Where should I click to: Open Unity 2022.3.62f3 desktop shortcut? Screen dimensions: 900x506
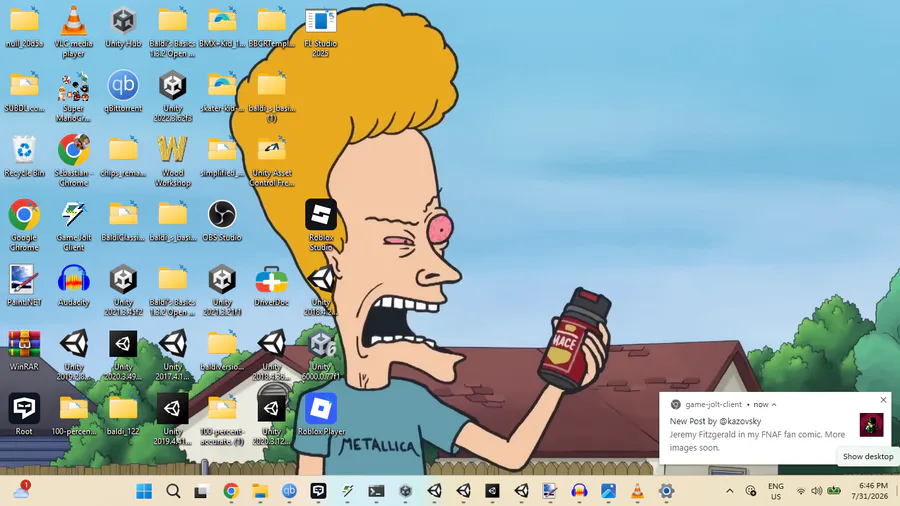(x=172, y=95)
